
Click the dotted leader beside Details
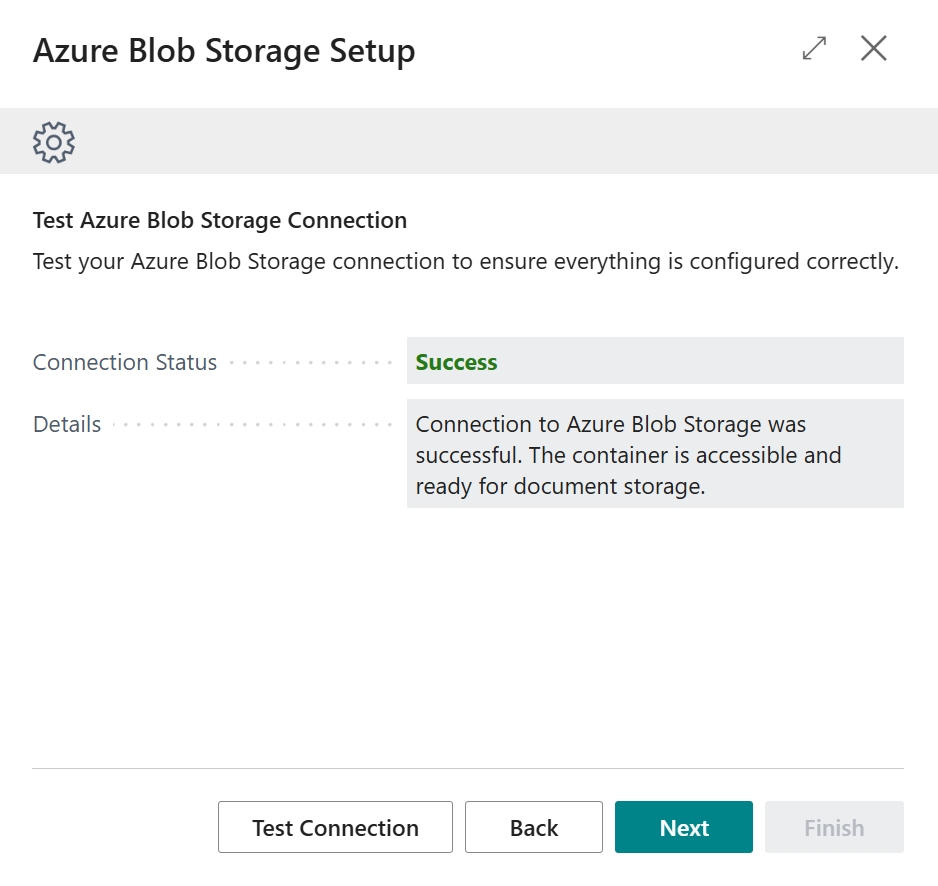[250, 424]
